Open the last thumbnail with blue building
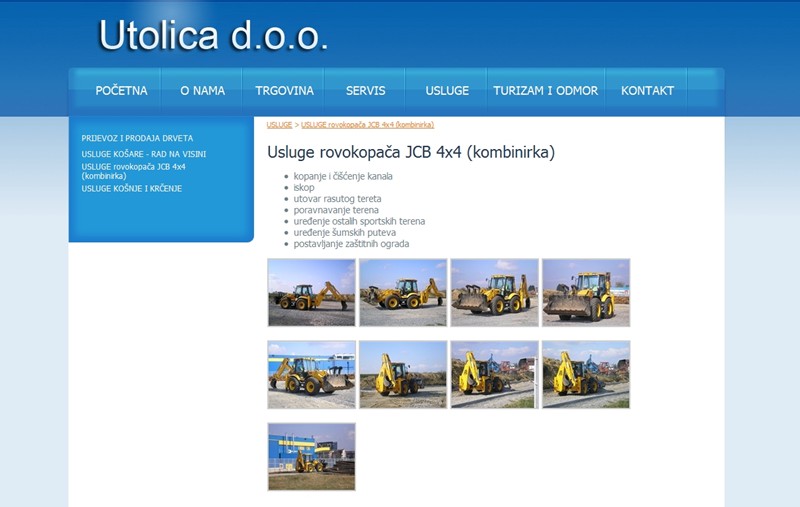 pos(311,457)
